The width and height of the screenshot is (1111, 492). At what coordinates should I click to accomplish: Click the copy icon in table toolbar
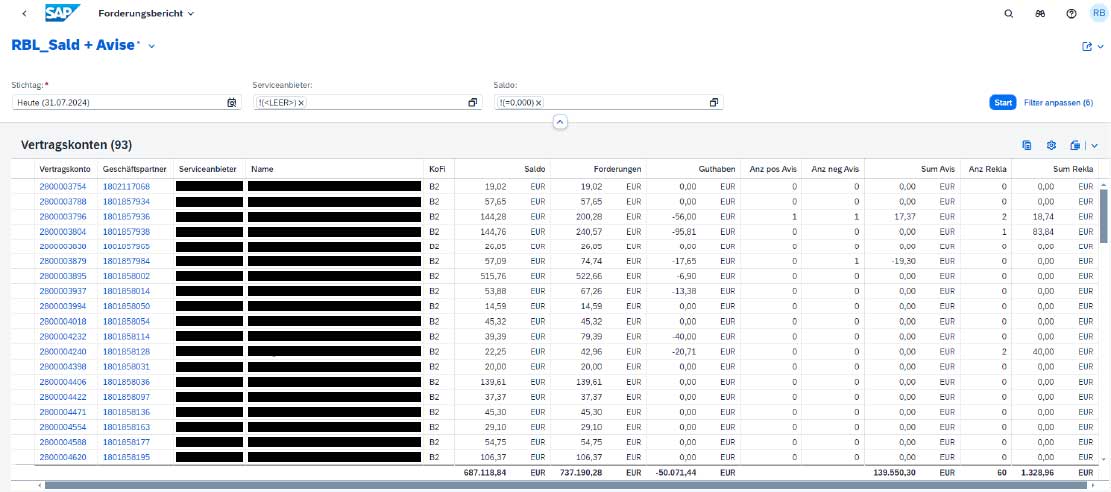pos(1026,145)
